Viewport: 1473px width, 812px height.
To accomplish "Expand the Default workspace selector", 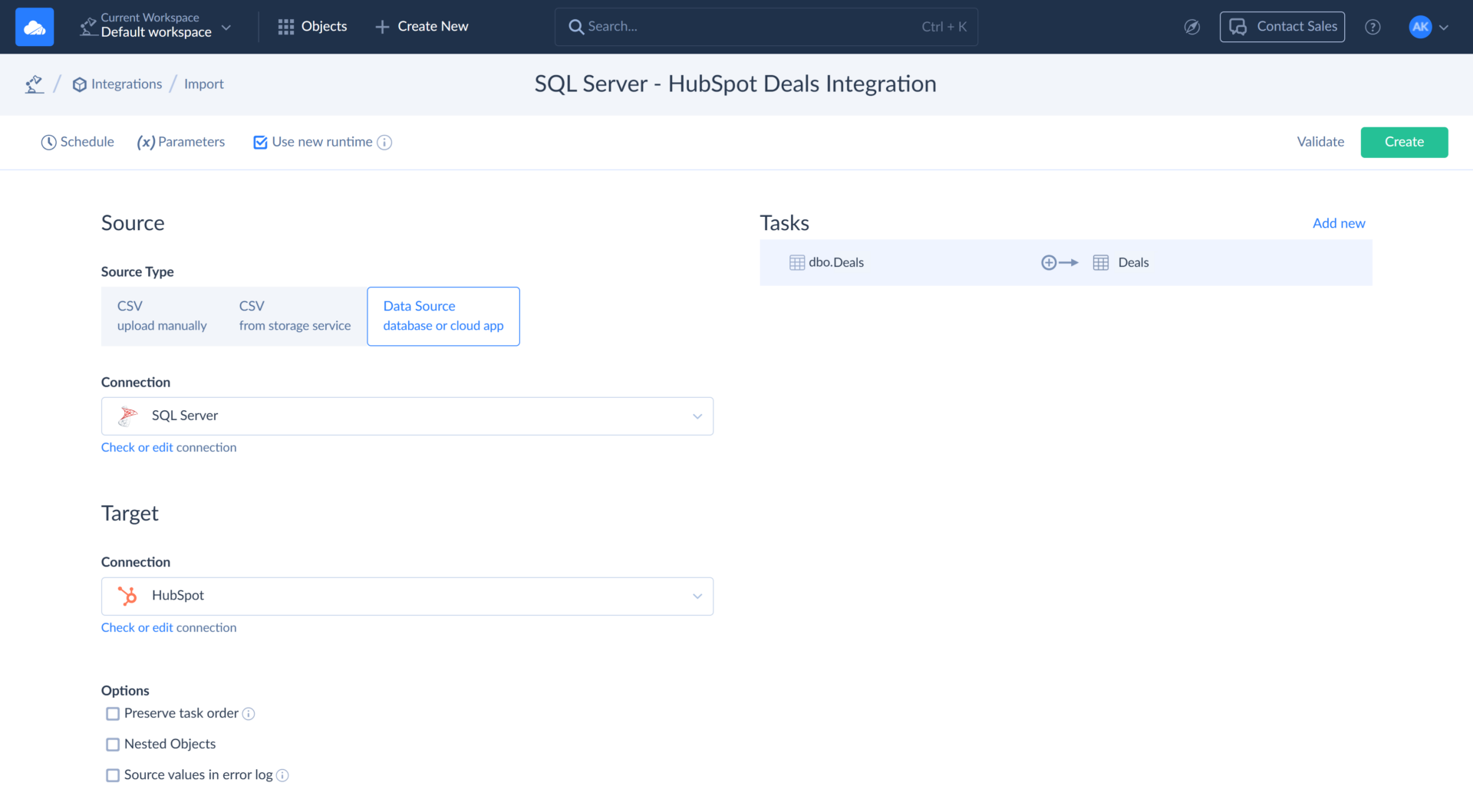I will pyautogui.click(x=226, y=26).
